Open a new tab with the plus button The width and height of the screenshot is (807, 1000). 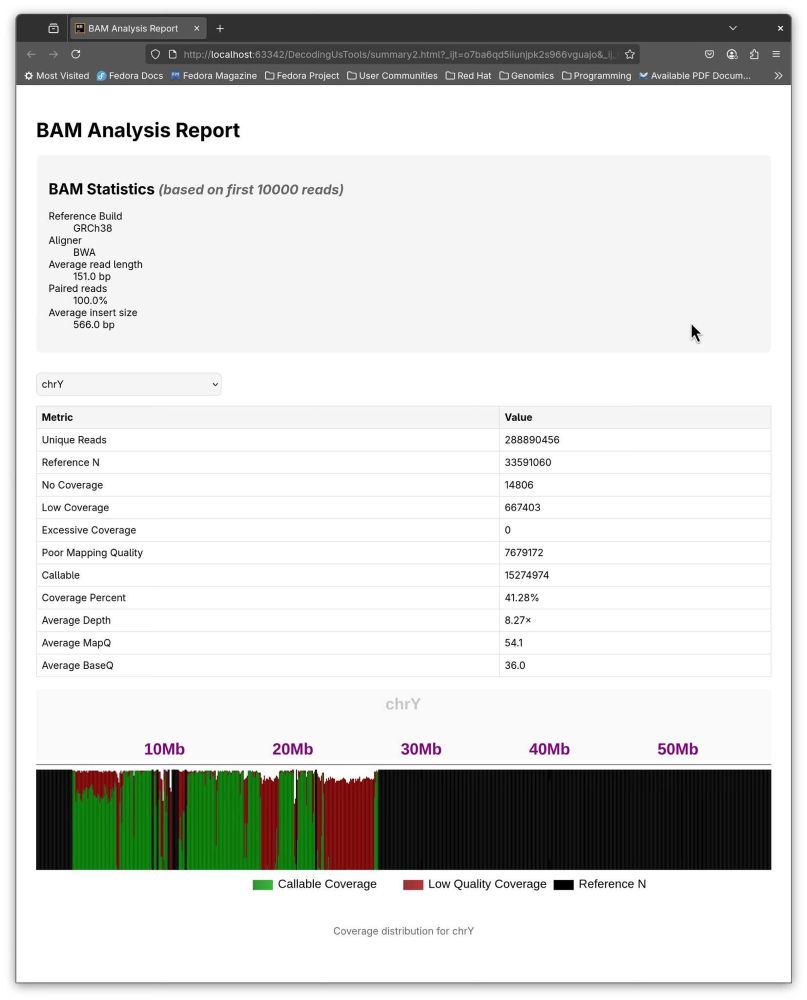(x=219, y=28)
